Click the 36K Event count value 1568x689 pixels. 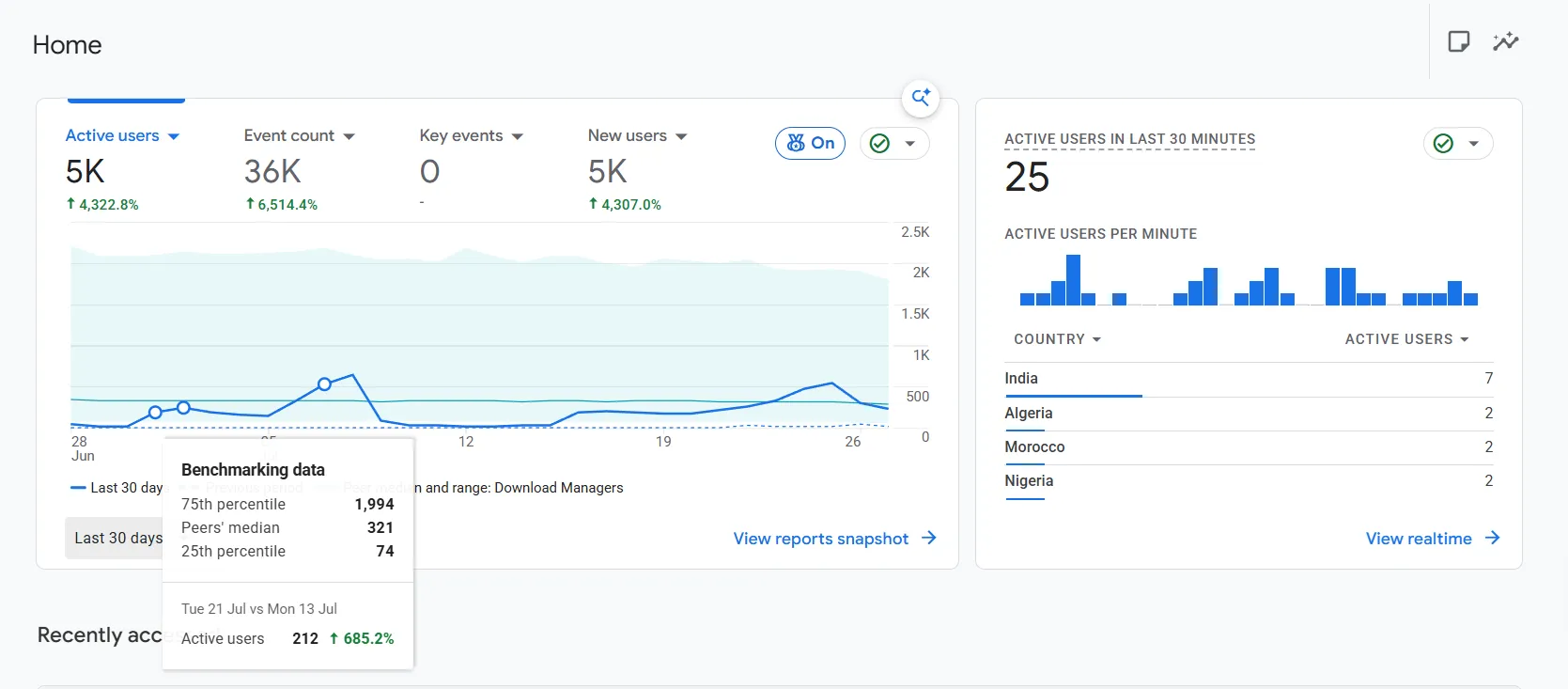click(x=272, y=171)
